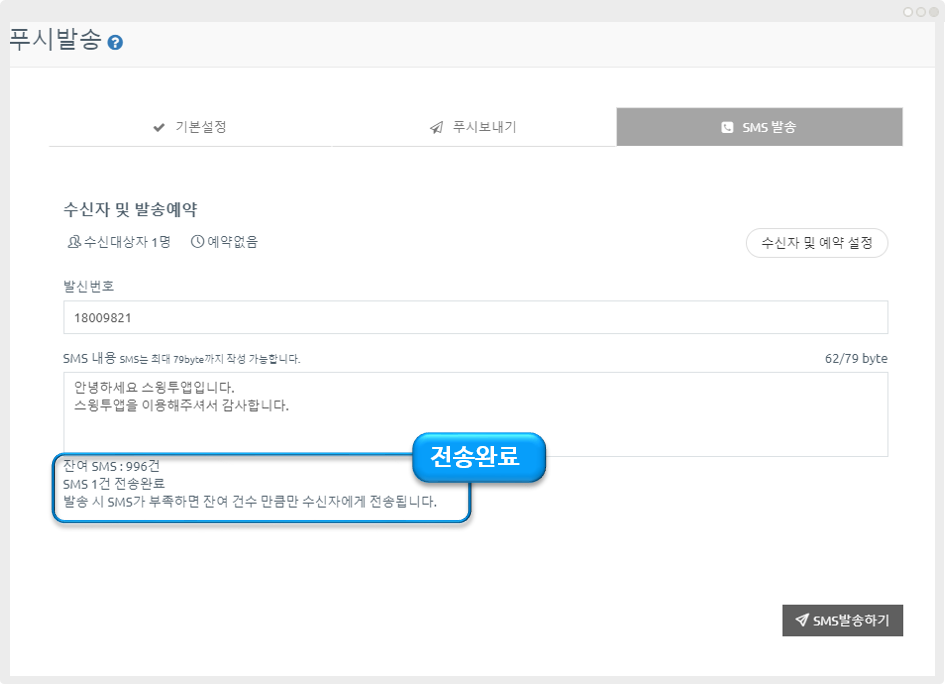The width and height of the screenshot is (945, 684).
Task: Click the phone icon on SMS 발송 tab
Action: (x=727, y=128)
